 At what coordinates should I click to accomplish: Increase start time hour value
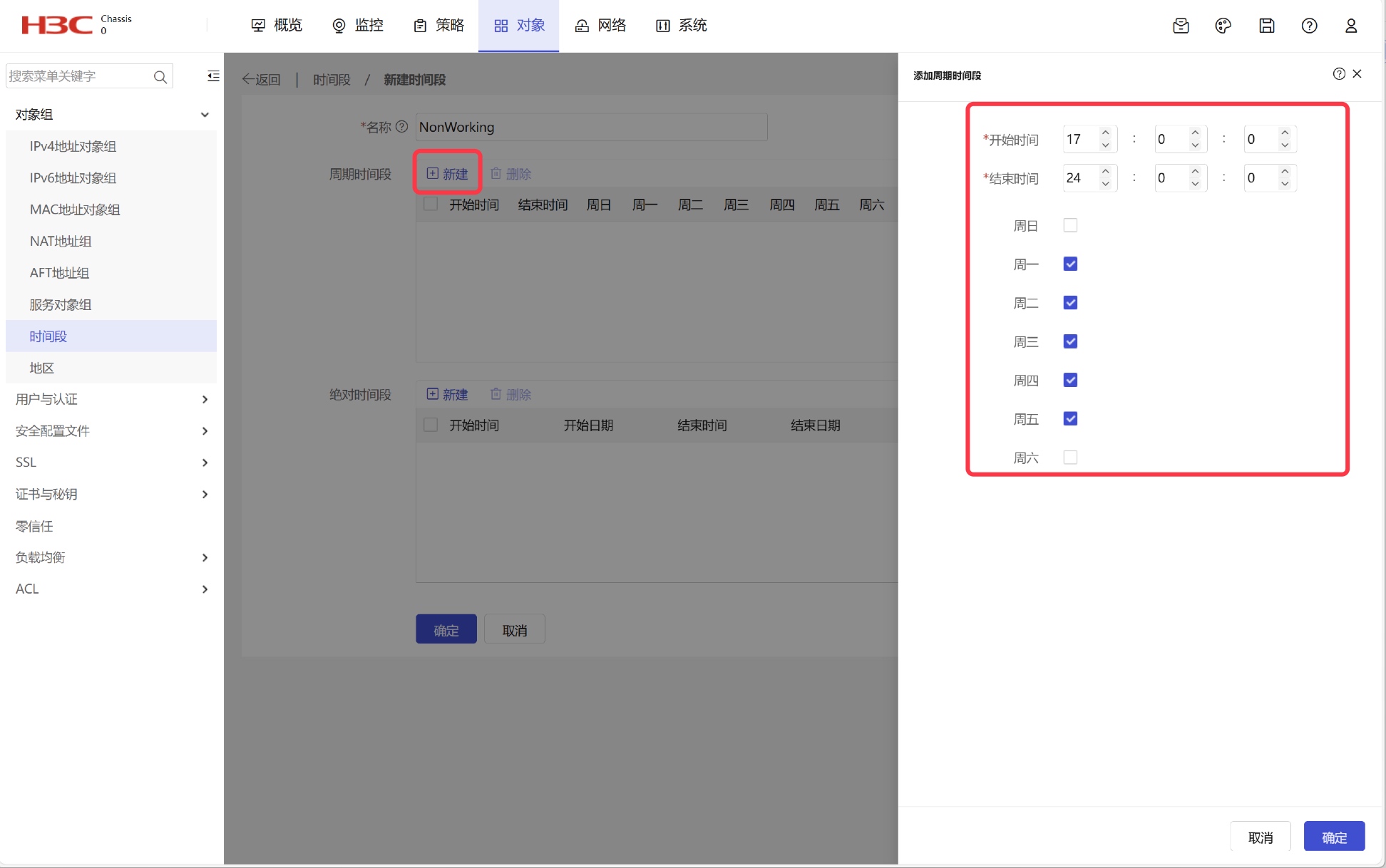(x=1105, y=133)
